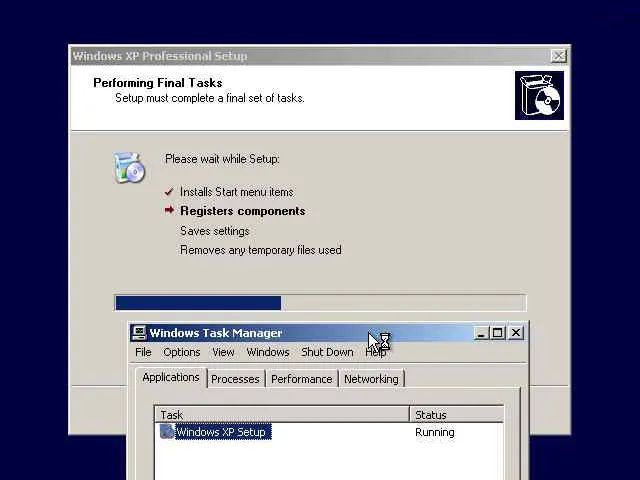Click the Installs Start menu items text
640x480 pixels.
point(237,192)
